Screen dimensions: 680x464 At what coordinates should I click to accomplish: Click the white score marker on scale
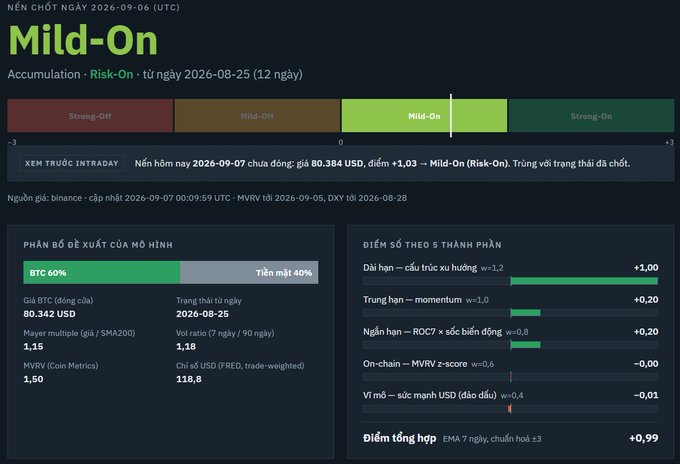tap(451, 115)
